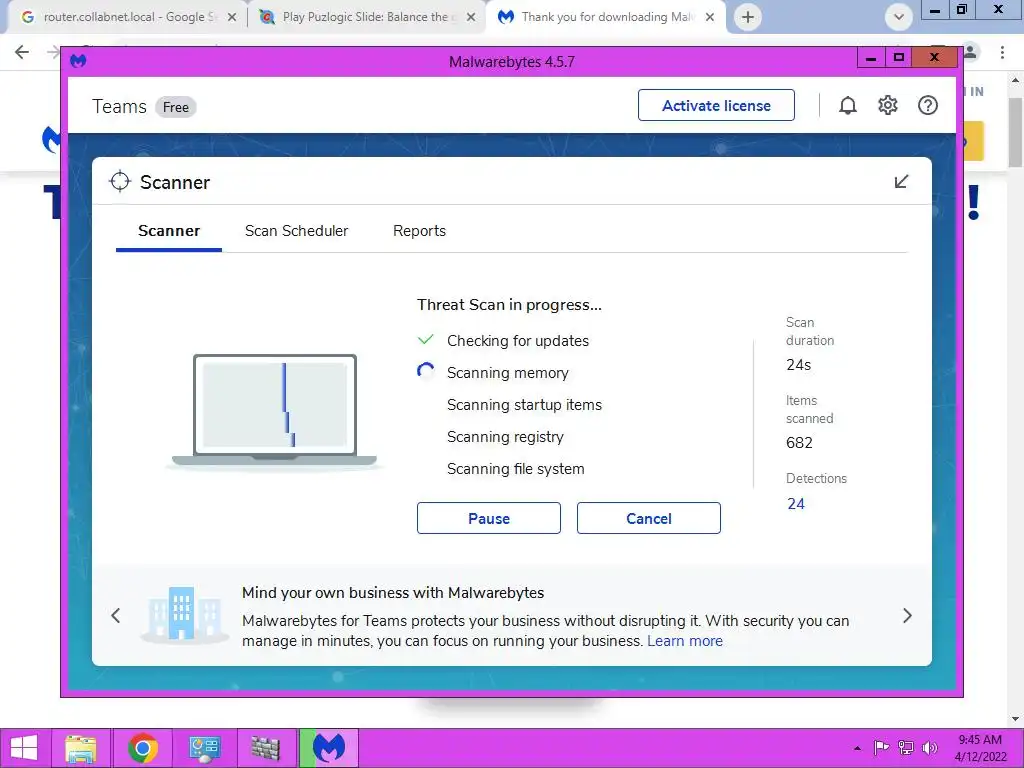Click the network tray icon
The width and height of the screenshot is (1024, 768).
pyautogui.click(x=906, y=748)
